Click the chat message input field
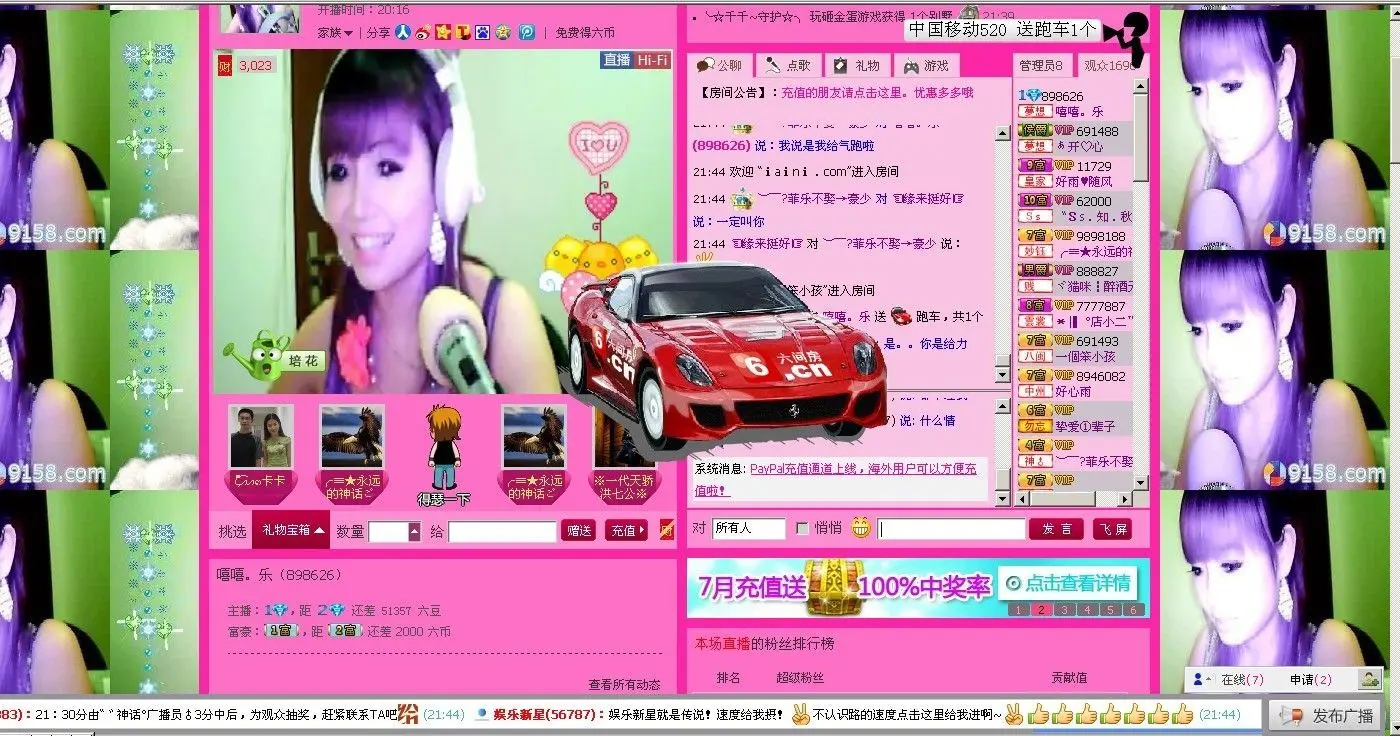Screen dimensions: 1400x736 (952, 529)
